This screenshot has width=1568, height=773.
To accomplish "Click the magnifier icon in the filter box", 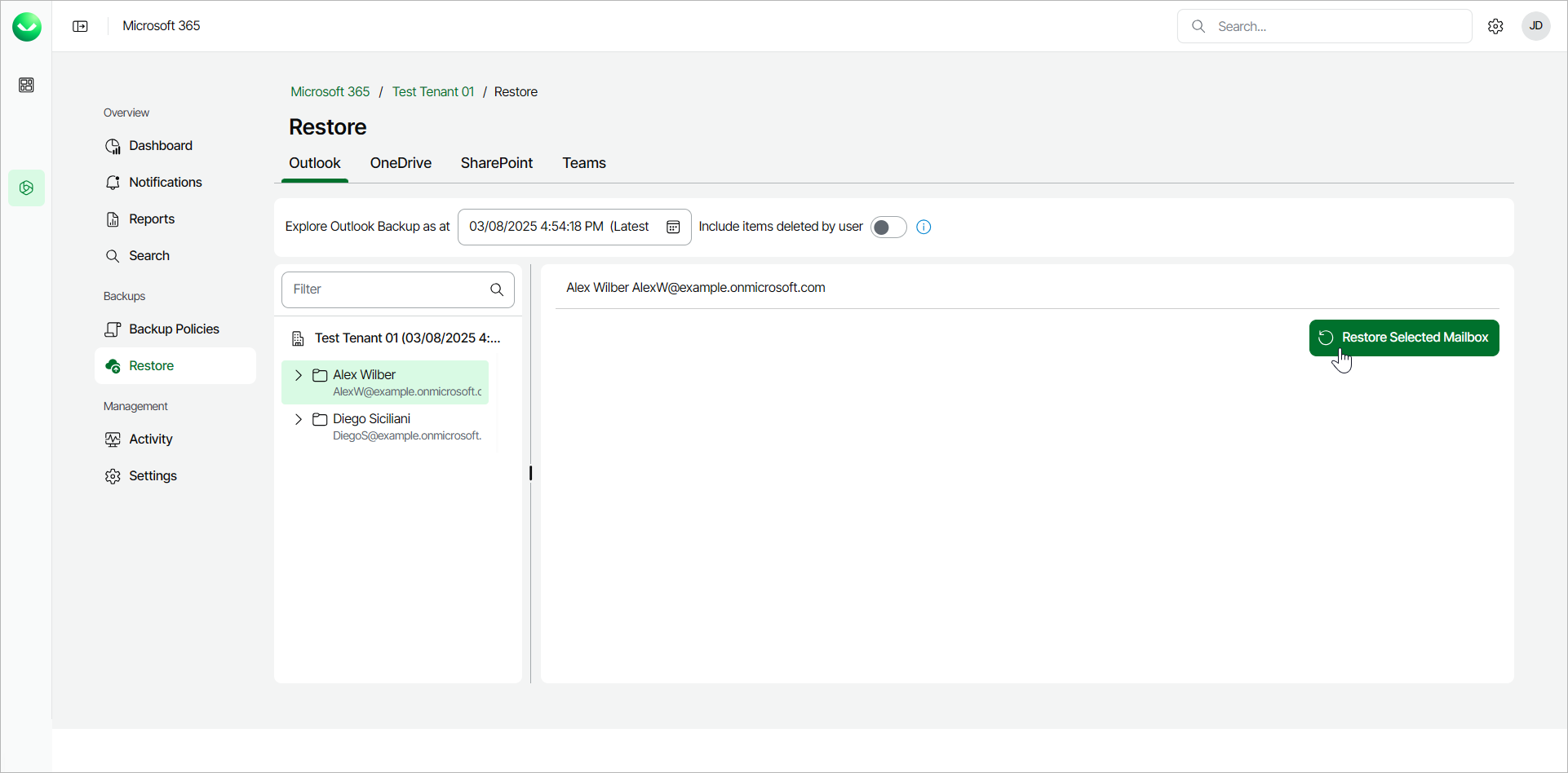I will pos(497,289).
